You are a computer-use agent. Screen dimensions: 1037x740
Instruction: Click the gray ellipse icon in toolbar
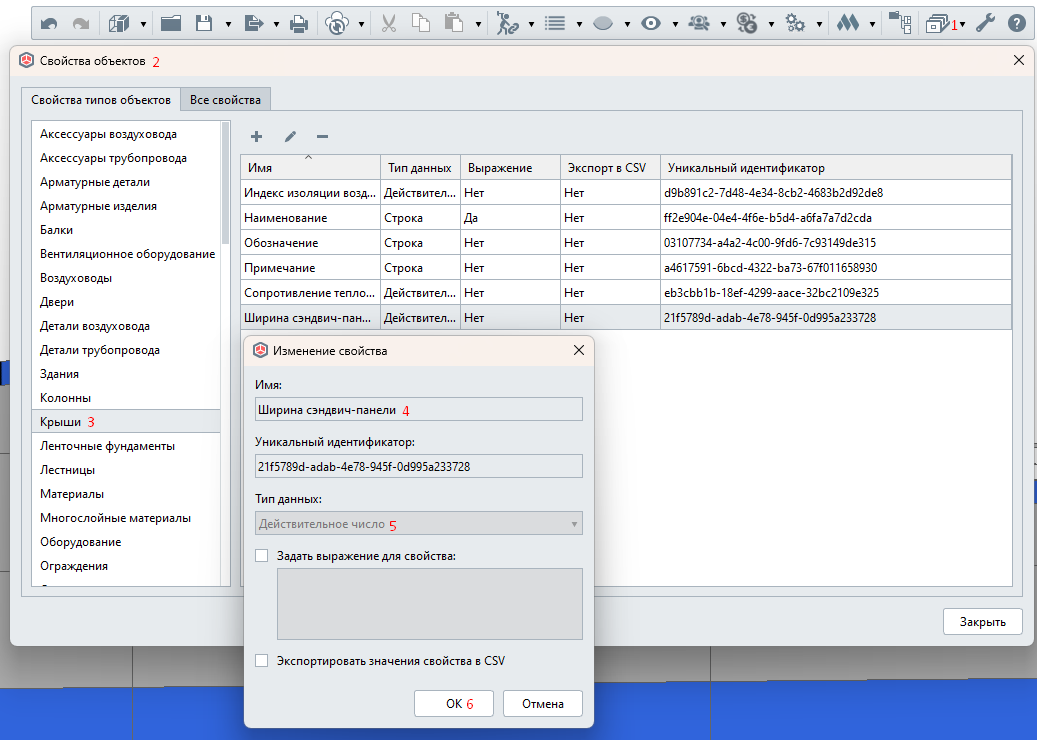(602, 24)
